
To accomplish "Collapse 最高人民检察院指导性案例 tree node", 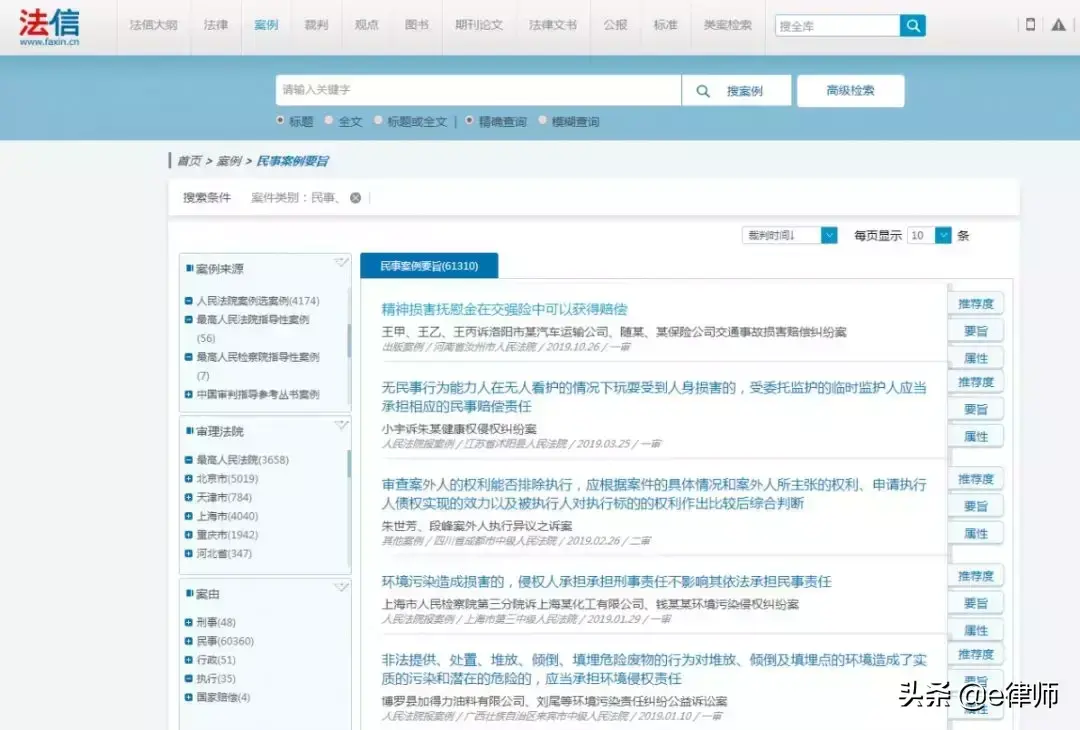I will pyautogui.click(x=189, y=357).
